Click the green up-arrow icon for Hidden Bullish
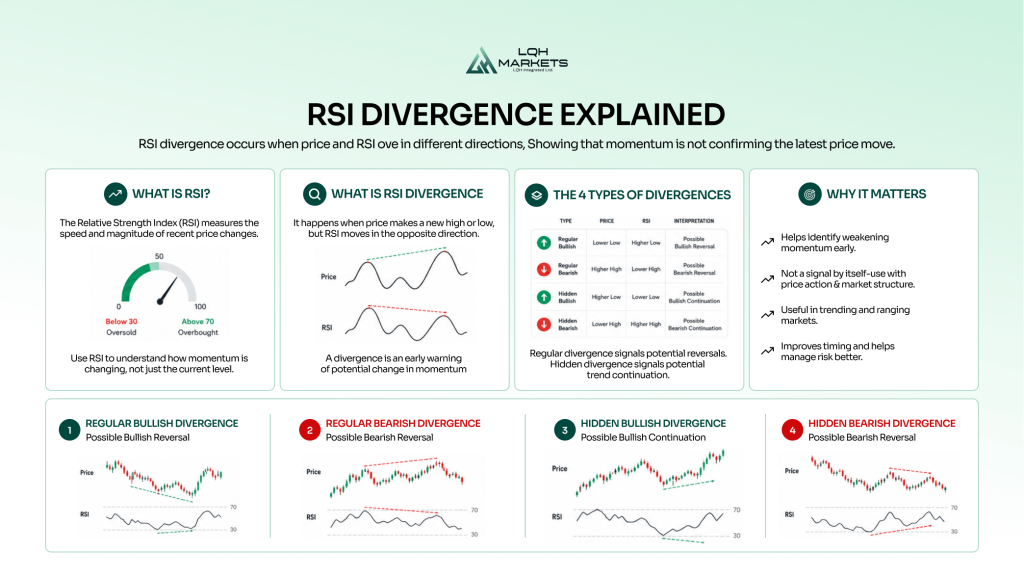Viewport: 1024px width, 576px height. pos(543,297)
